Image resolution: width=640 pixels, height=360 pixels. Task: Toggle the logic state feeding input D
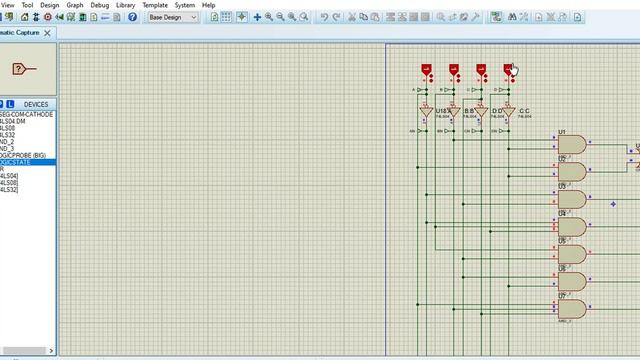[x=508, y=70]
